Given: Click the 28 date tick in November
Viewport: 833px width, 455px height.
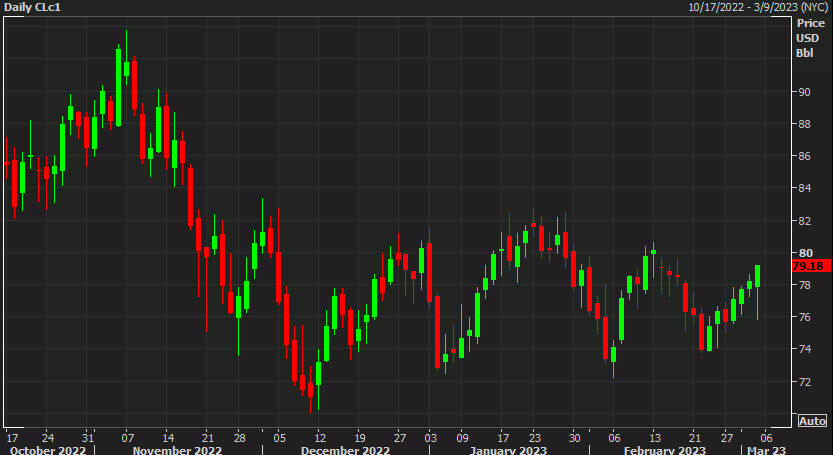Looking at the screenshot, I should (x=239, y=439).
